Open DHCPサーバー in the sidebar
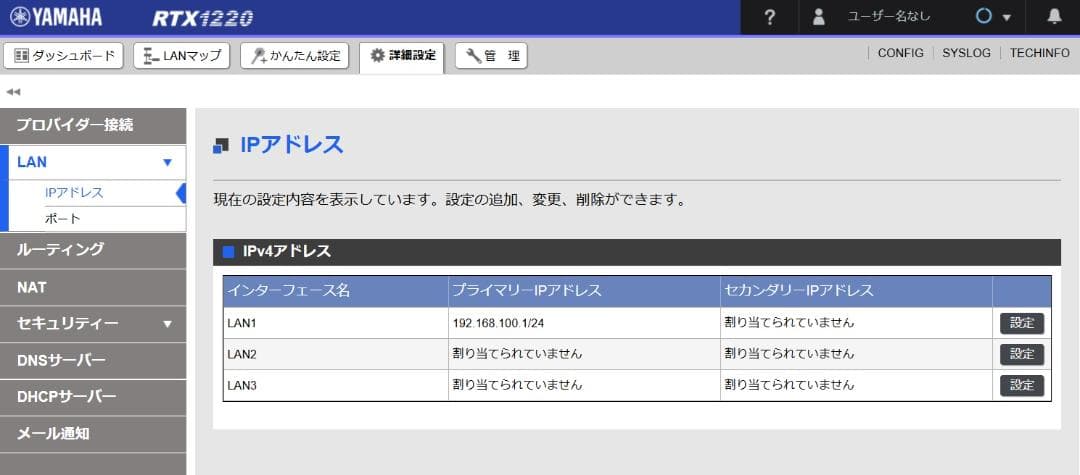This screenshot has width=1080, height=475. pyautogui.click(x=93, y=397)
